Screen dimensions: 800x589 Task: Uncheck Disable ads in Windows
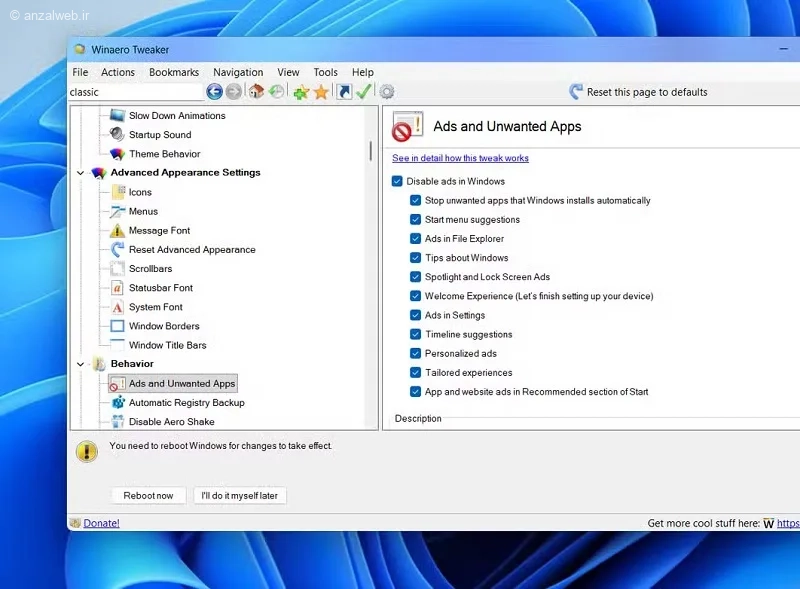[x=397, y=181]
